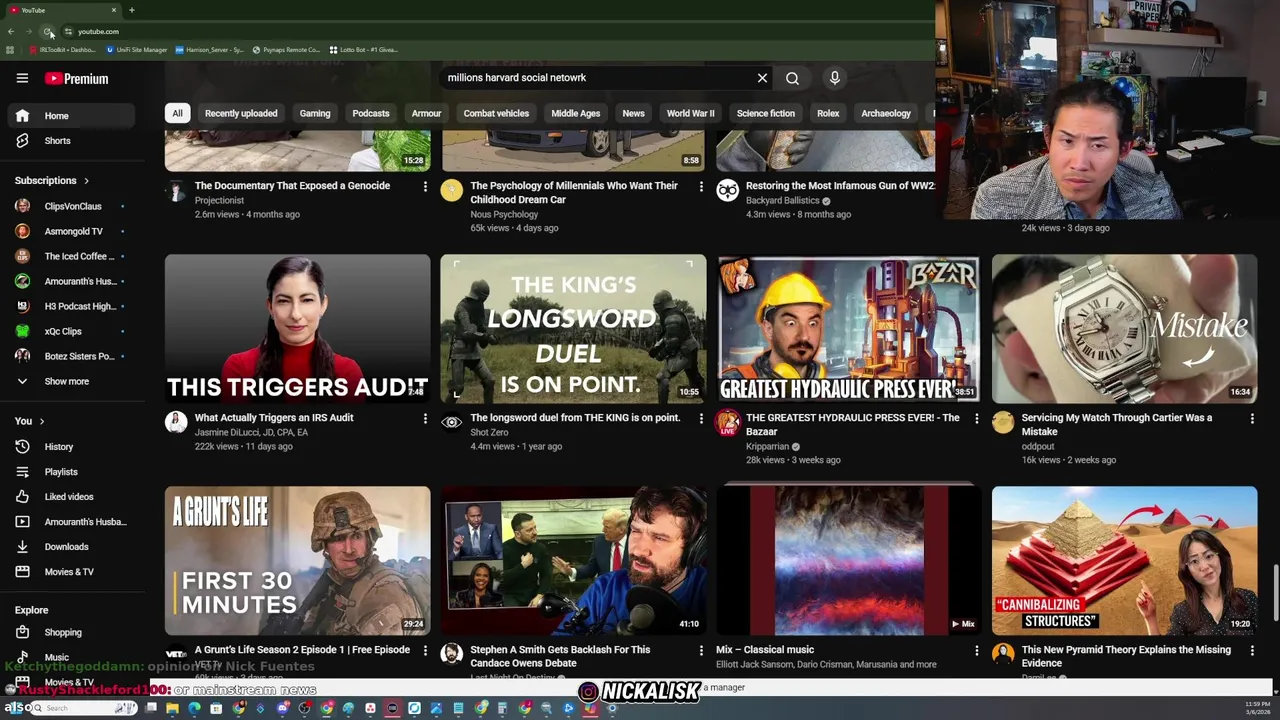Open options for A Grunt's Life video
The image size is (1280, 720).
tap(425, 651)
